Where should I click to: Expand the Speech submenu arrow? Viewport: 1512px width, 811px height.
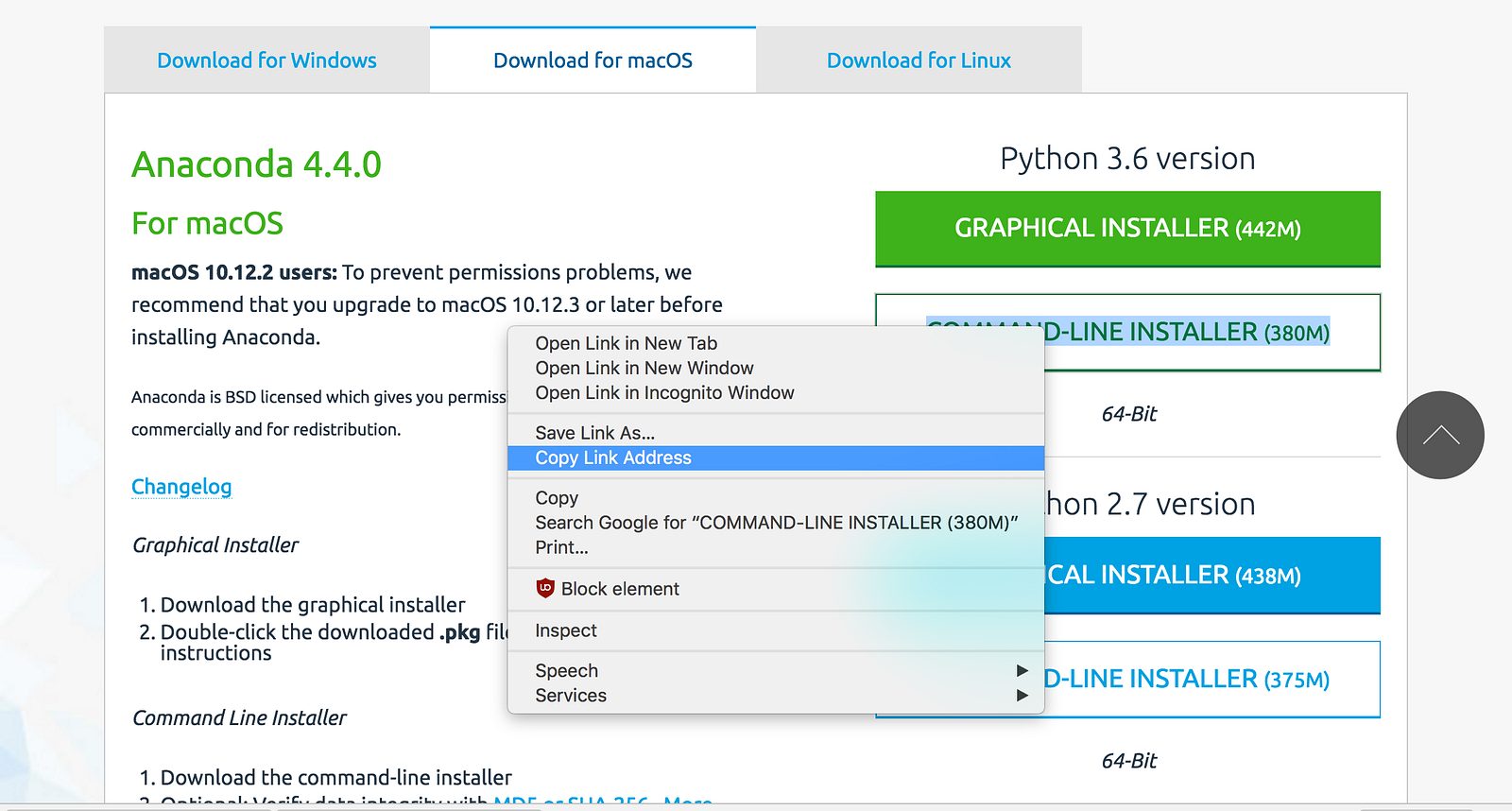click(x=1022, y=670)
